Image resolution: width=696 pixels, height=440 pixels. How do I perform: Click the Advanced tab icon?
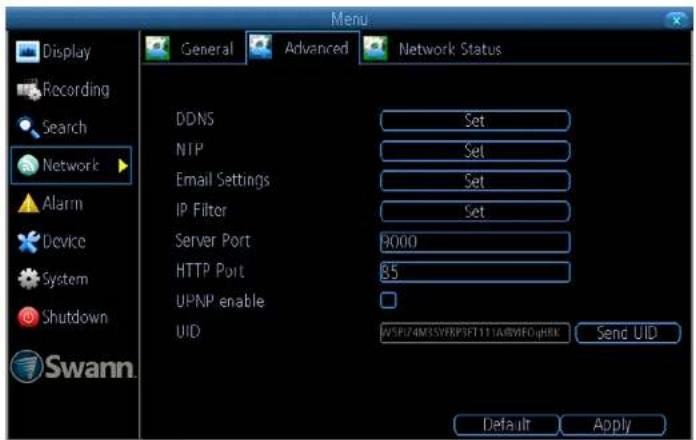pos(261,48)
